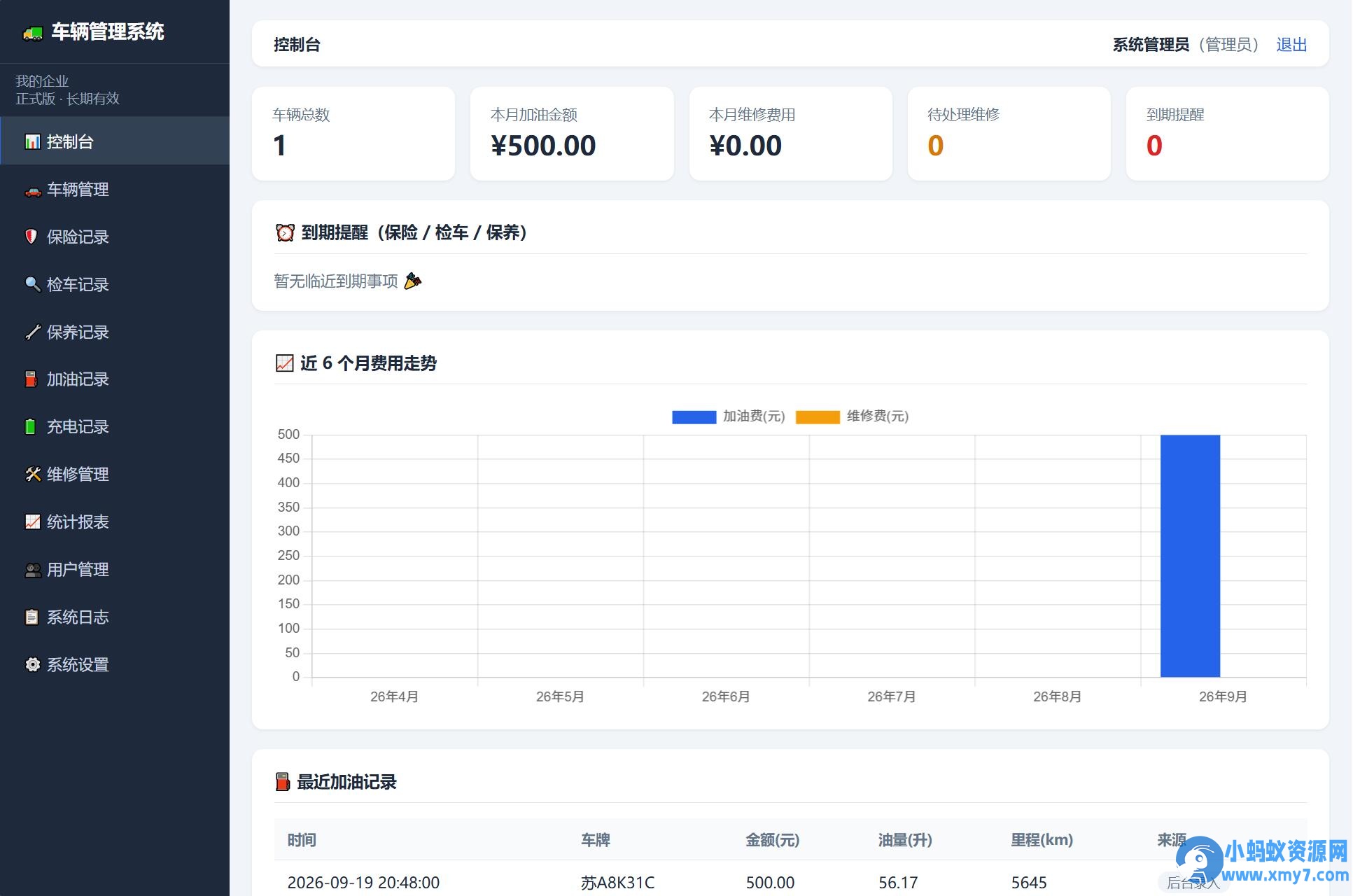Click the timestamp 2026-09-19 20:48:00
This screenshot has height=896, width=1353.
tap(363, 883)
